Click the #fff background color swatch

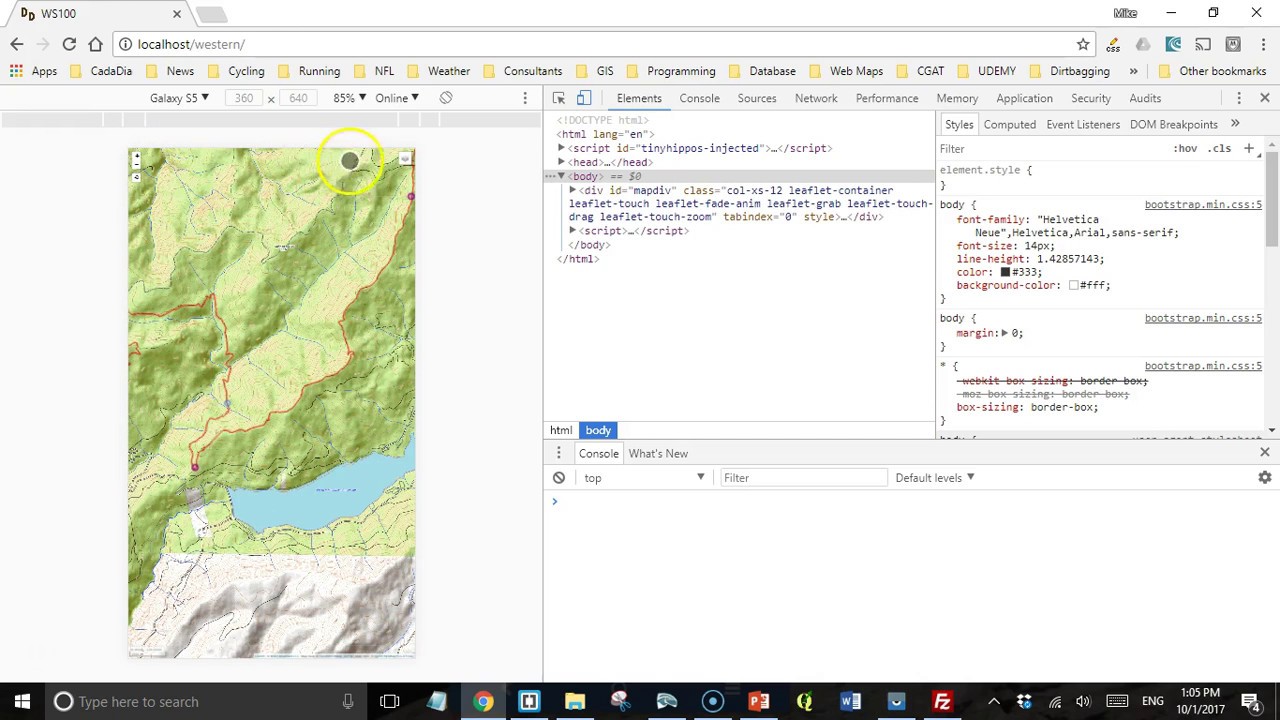[1073, 285]
